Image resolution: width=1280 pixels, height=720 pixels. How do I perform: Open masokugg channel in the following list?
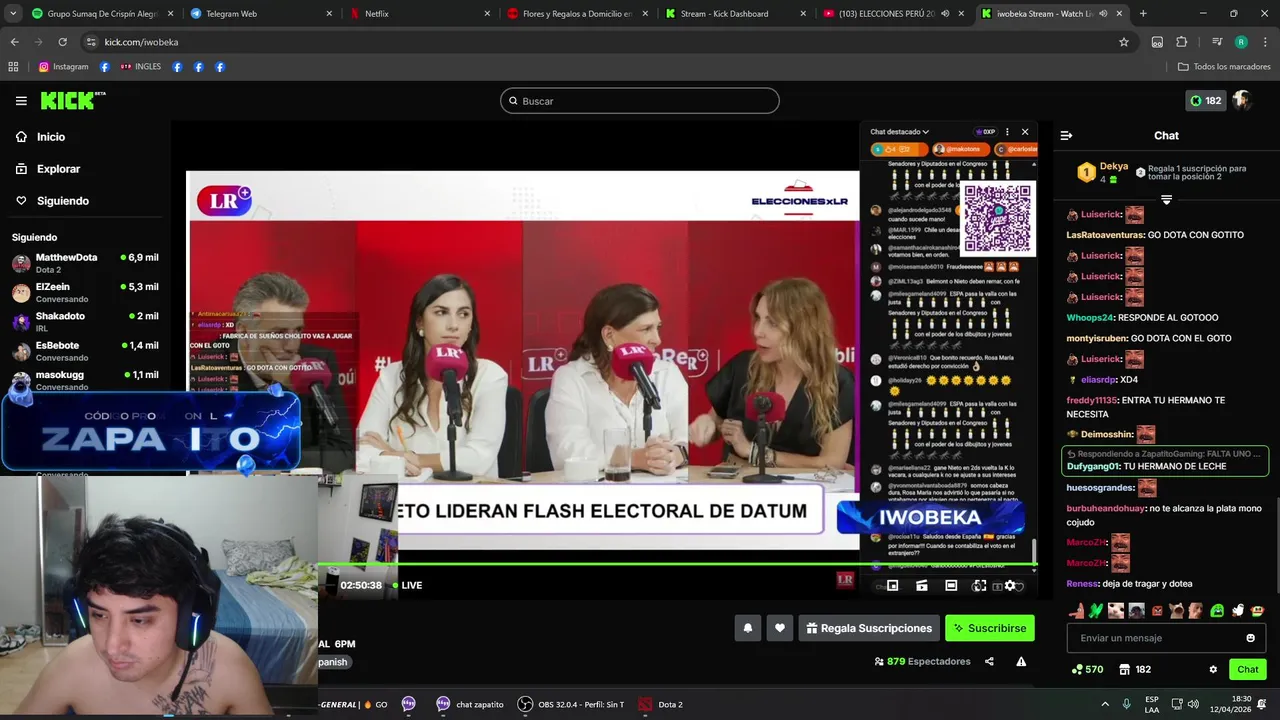85,380
